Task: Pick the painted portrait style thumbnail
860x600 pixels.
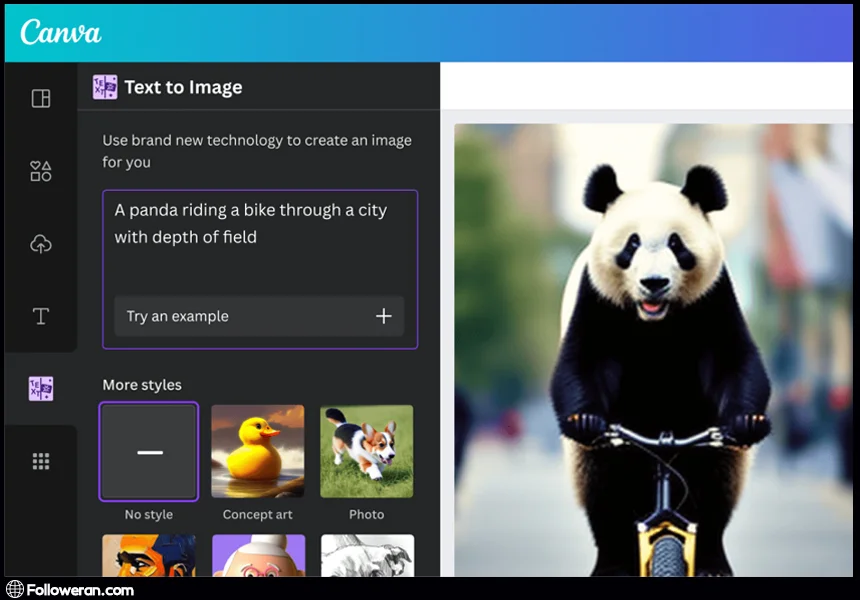Action: coord(149,556)
